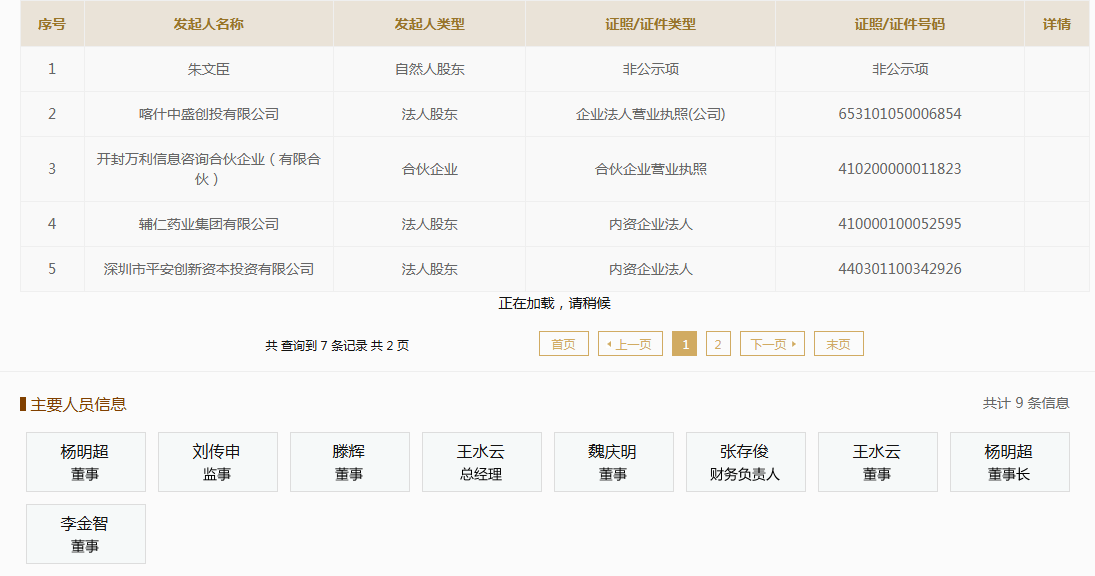Select page 1 in the pagination bar
The width and height of the screenshot is (1095, 576).
(685, 343)
